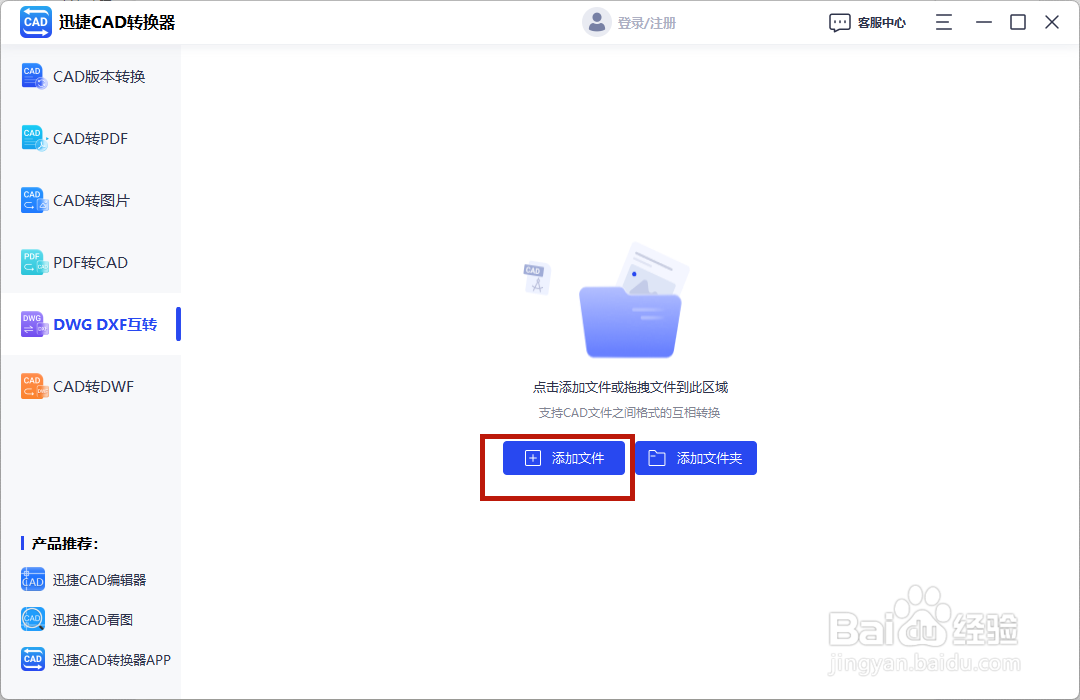Viewport: 1080px width, 700px height.
Task: Open the CAD转PDF conversion mode
Action: pyautogui.click(x=33, y=138)
